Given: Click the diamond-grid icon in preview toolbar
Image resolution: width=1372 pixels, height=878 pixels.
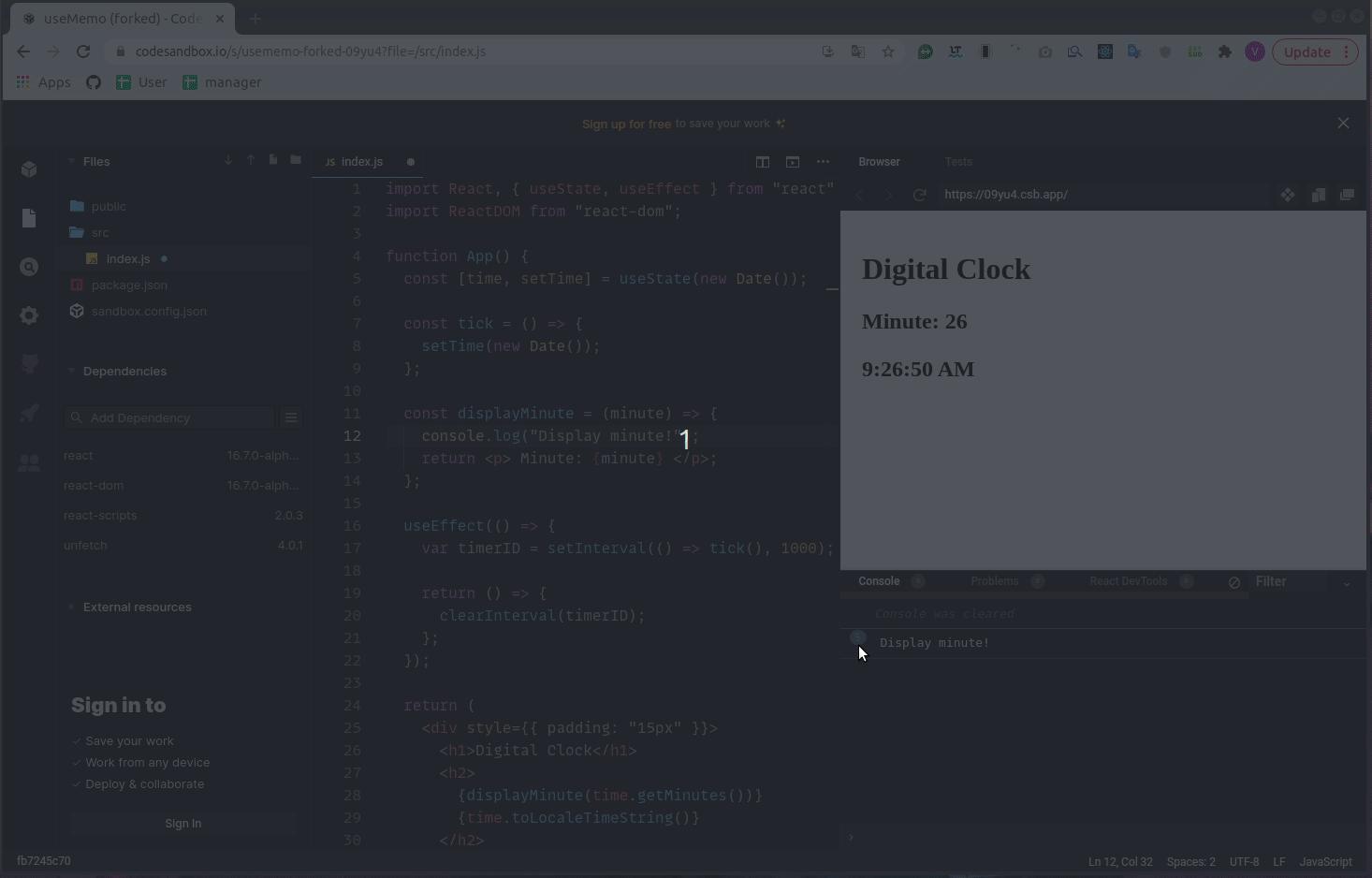Looking at the screenshot, I should 1288,195.
